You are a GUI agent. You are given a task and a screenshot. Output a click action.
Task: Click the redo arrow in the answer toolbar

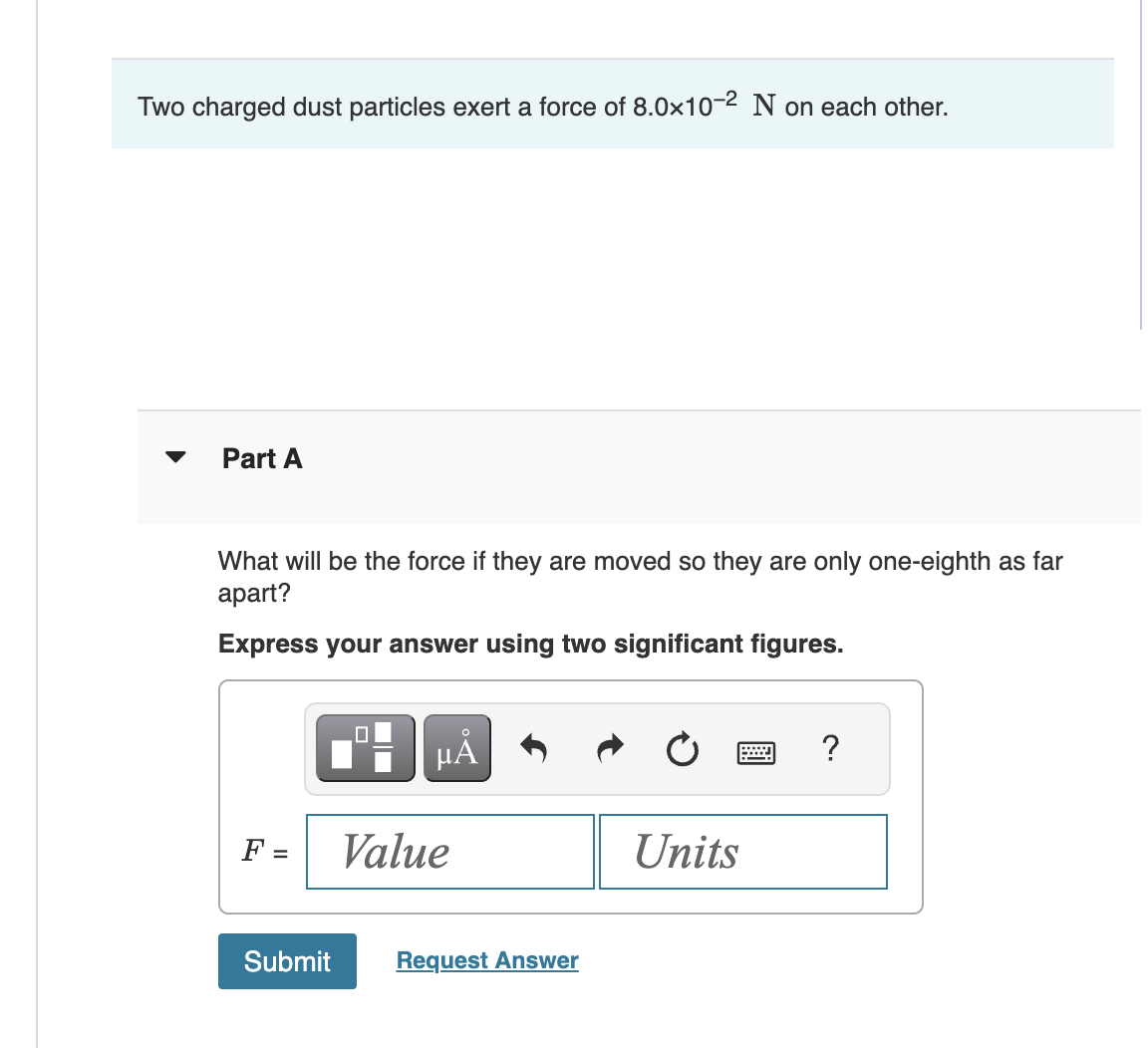tap(609, 749)
